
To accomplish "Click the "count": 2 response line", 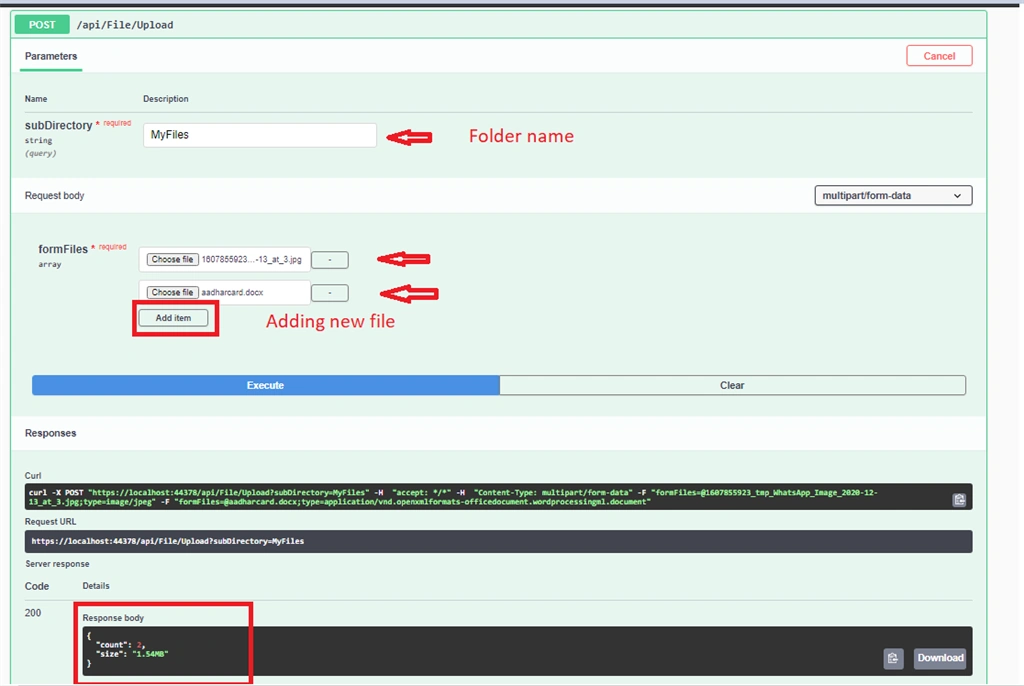I will tap(120, 645).
